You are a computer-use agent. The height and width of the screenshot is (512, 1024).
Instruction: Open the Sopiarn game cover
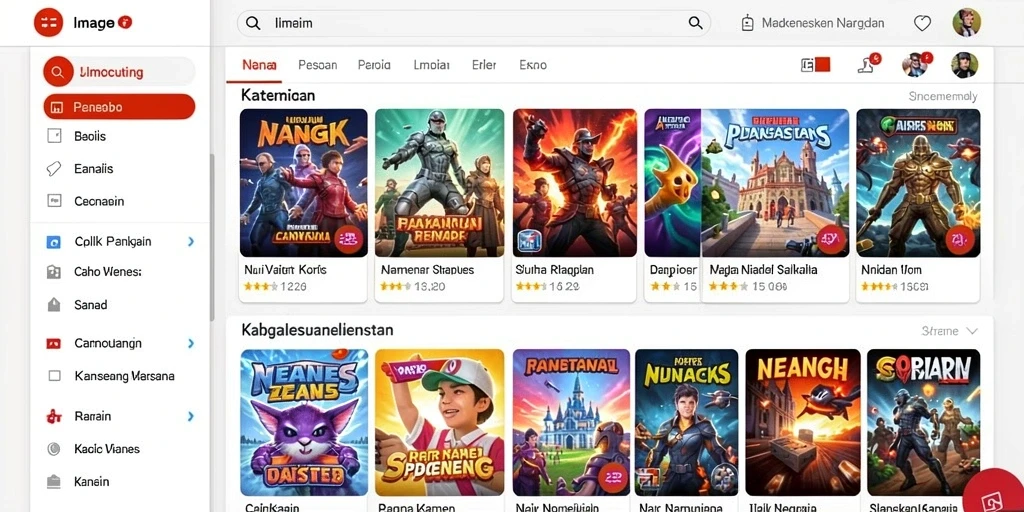(923, 423)
